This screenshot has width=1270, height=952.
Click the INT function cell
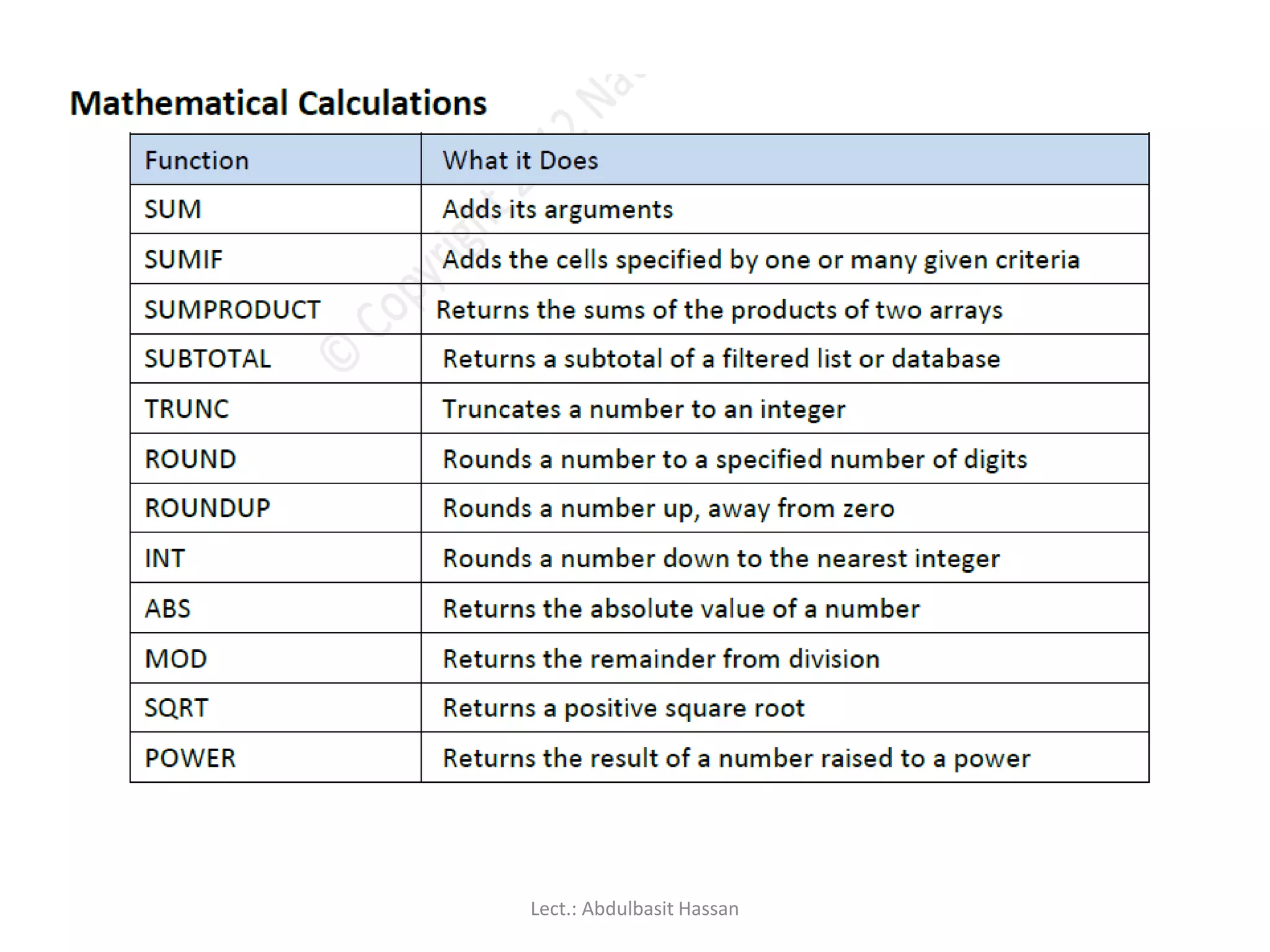[x=275, y=558]
